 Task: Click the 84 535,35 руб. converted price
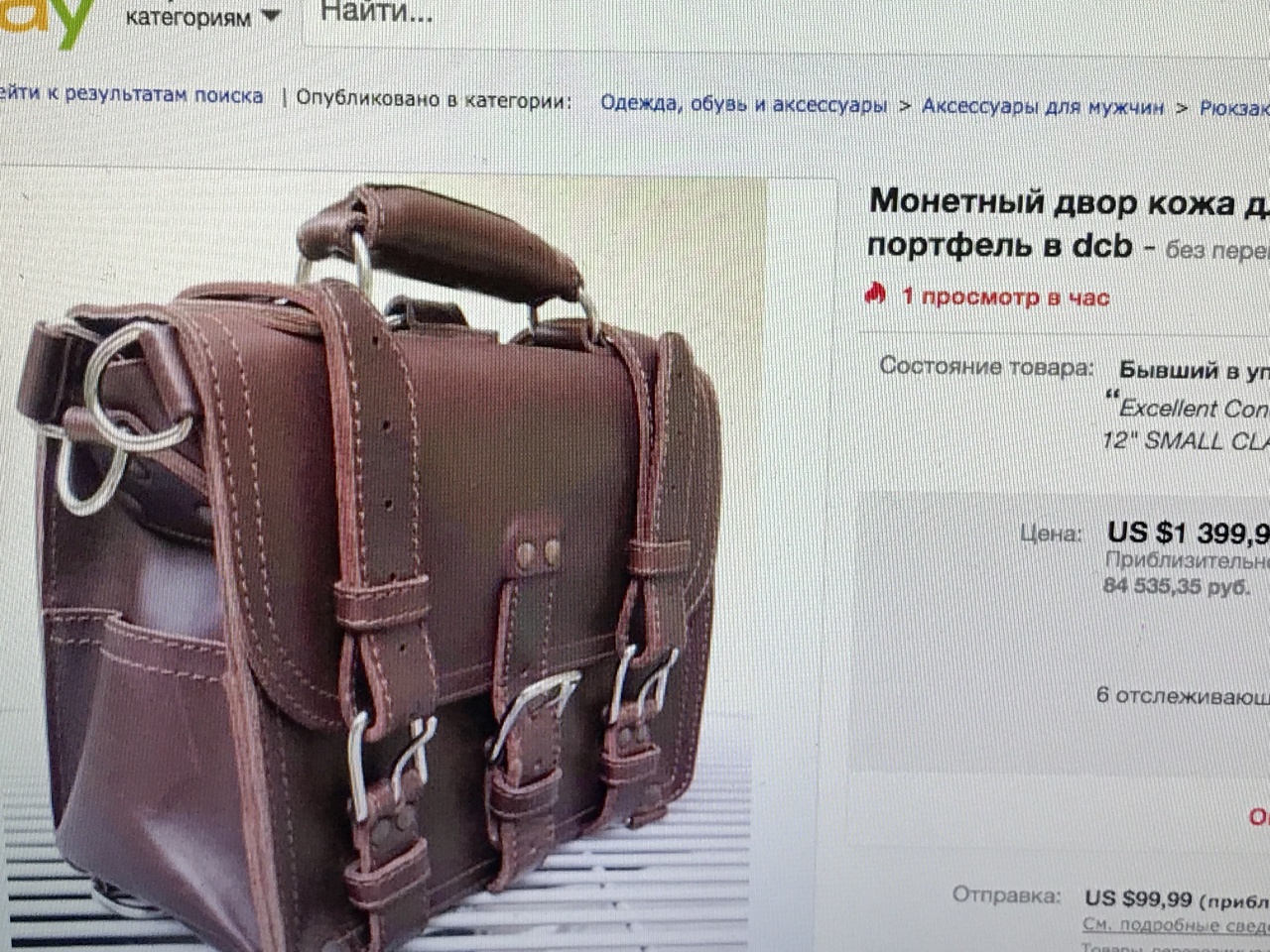pyautogui.click(x=1176, y=586)
